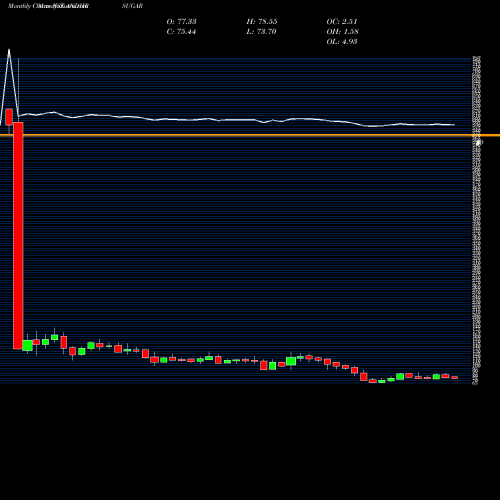
Task: Click the close value C: 75.44
Action: coord(181,31)
